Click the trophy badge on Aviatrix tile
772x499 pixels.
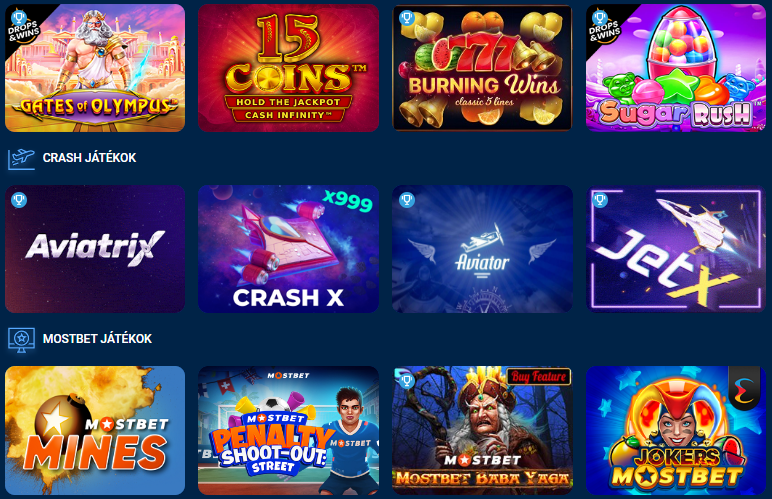click(19, 200)
